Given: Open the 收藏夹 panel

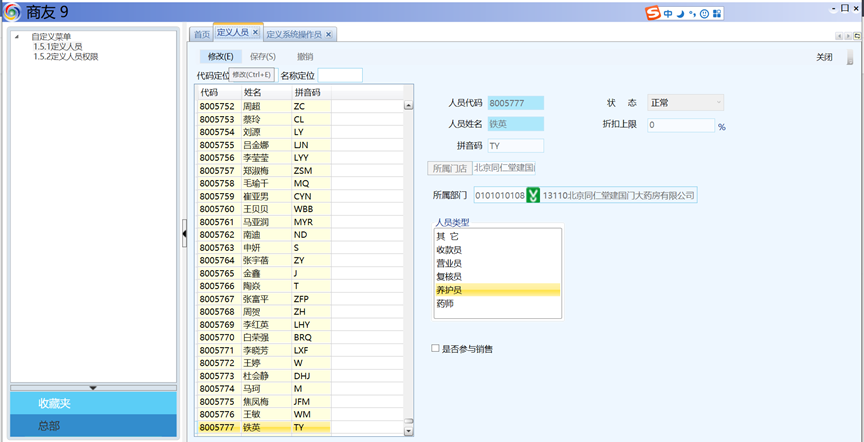Looking at the screenshot, I should (93, 403).
